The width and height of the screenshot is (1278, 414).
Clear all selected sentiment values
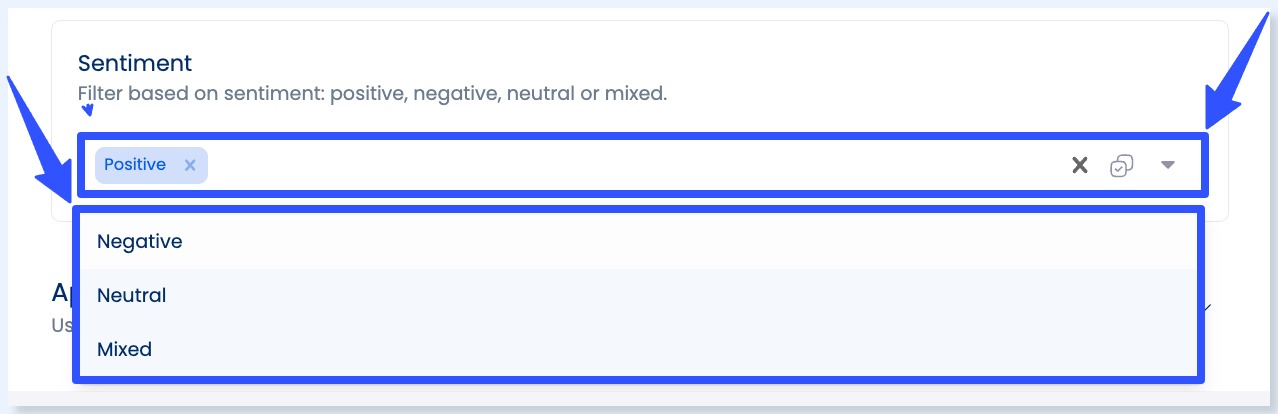pyautogui.click(x=1080, y=166)
